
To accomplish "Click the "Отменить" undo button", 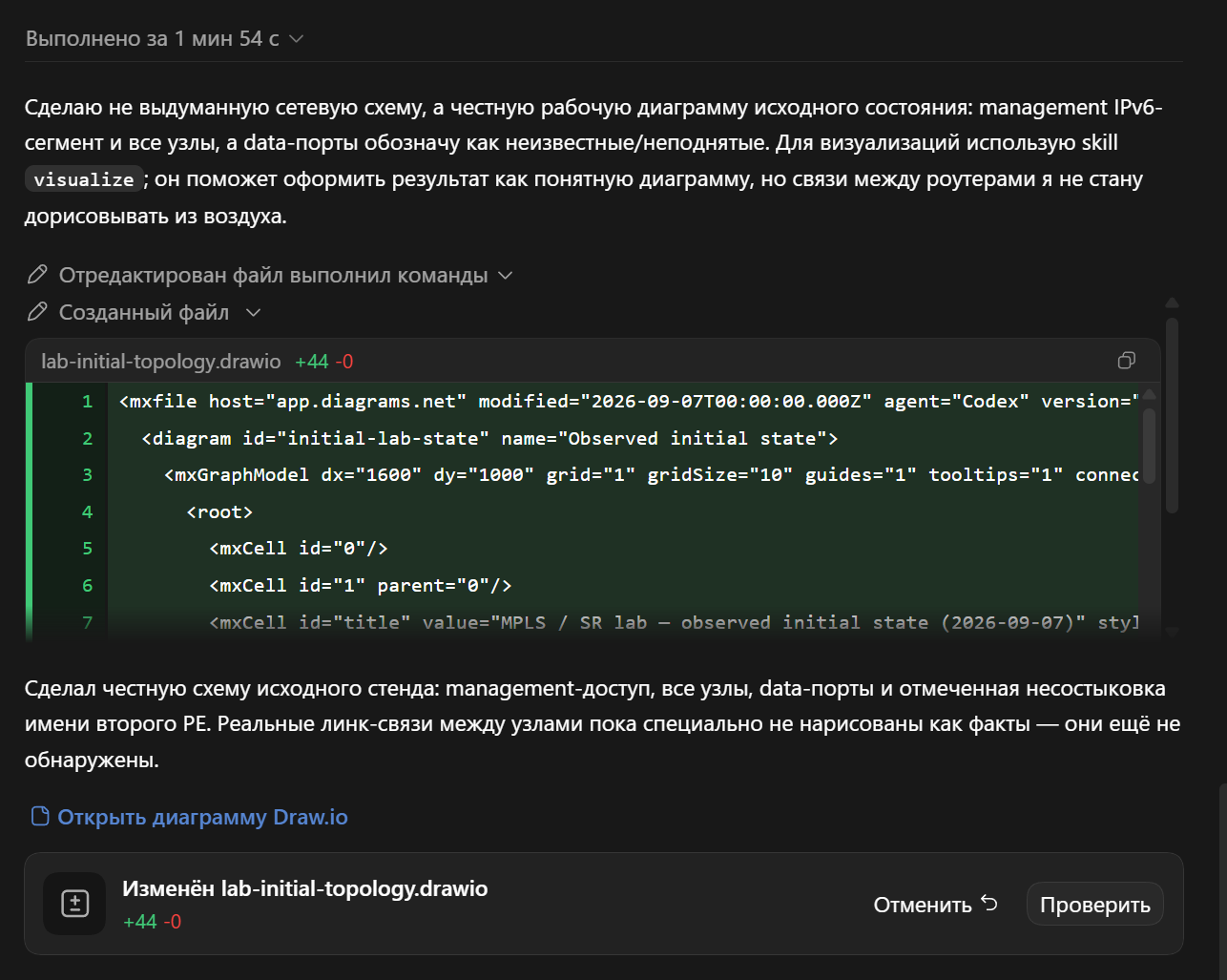I will pyautogui.click(x=935, y=905).
